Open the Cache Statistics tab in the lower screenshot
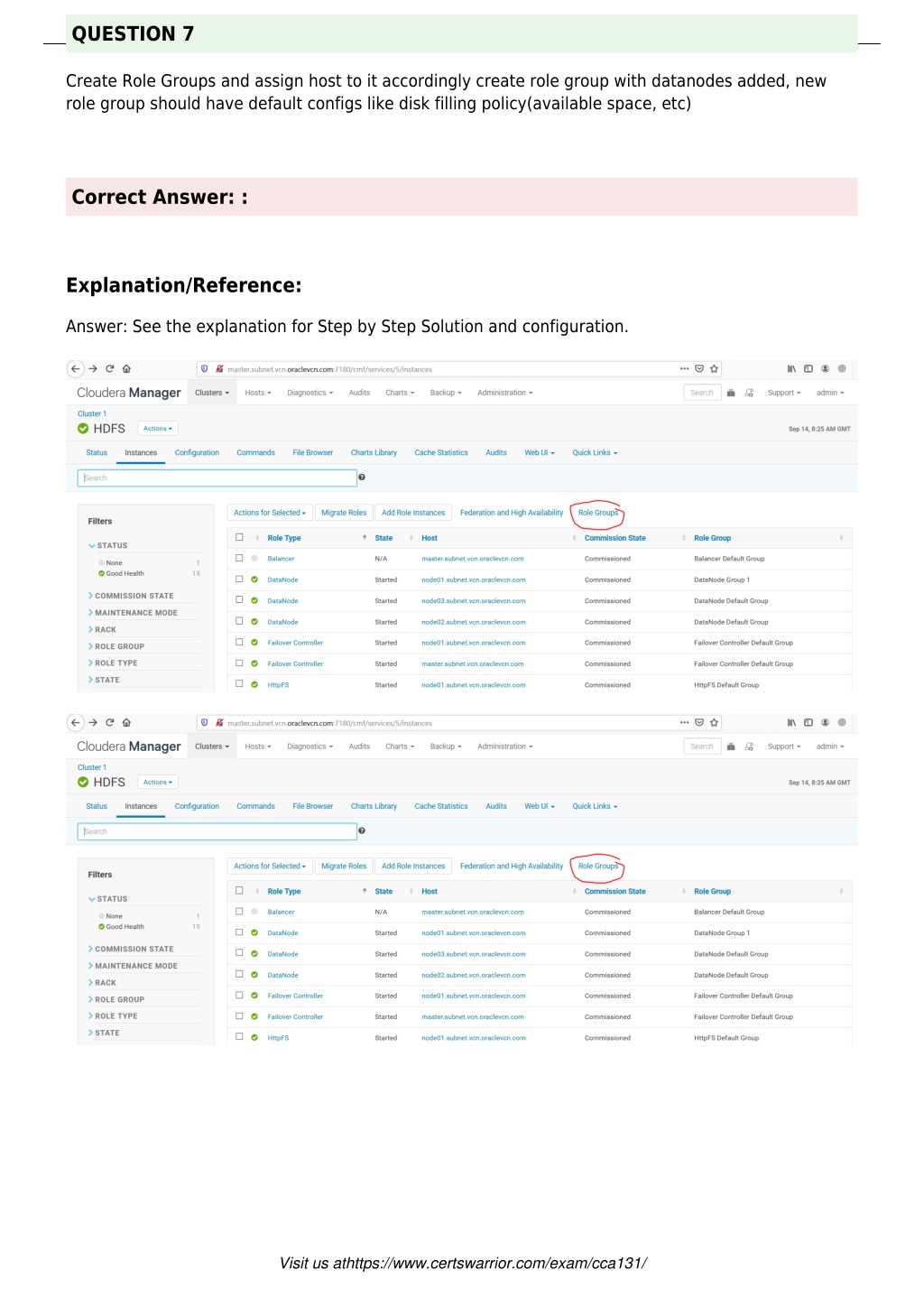 [x=441, y=806]
